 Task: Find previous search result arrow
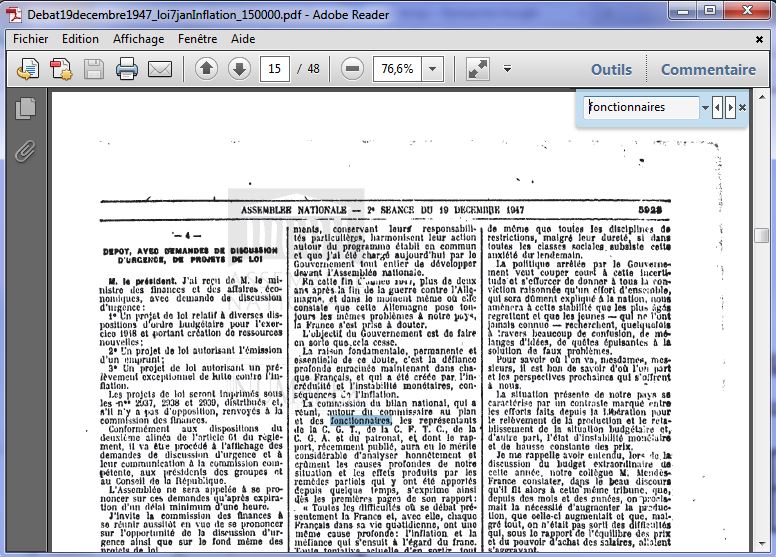pos(717,107)
